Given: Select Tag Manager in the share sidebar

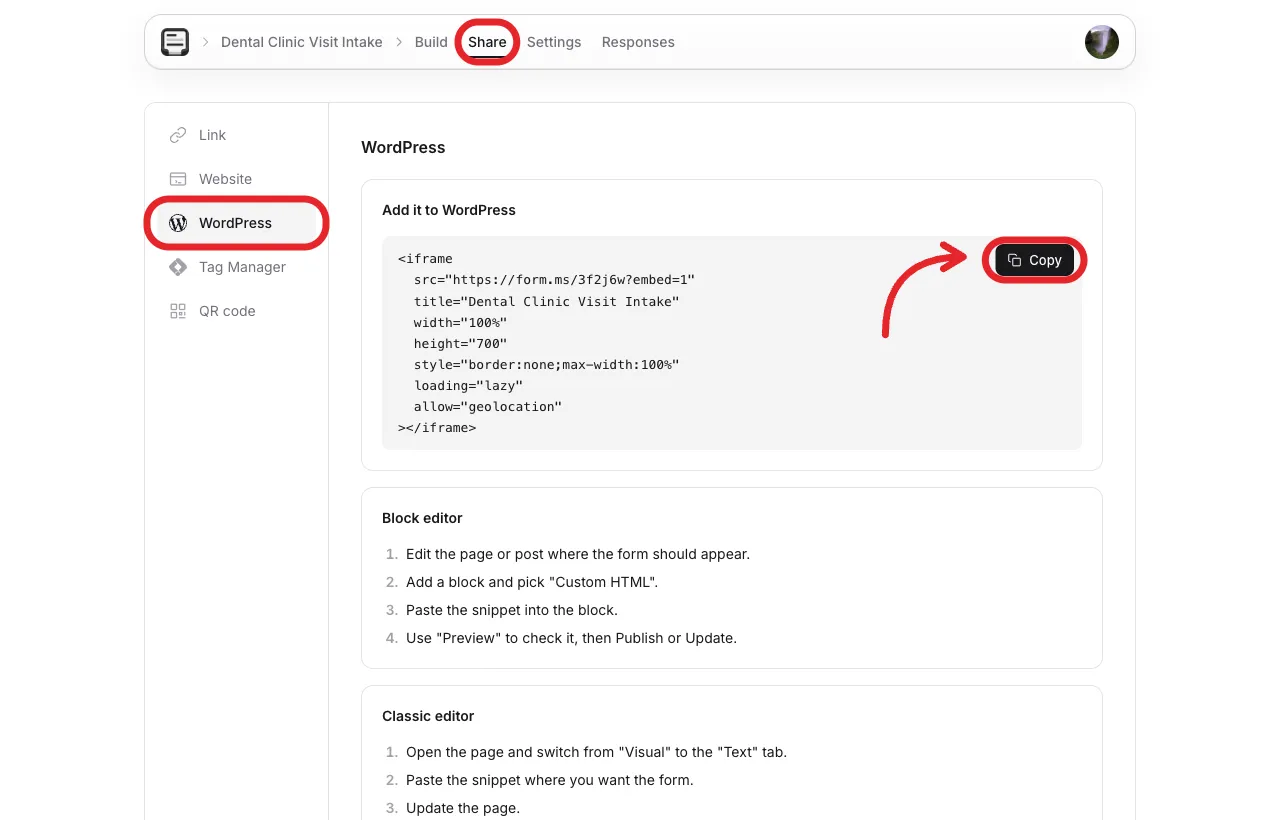Looking at the screenshot, I should 236,267.
